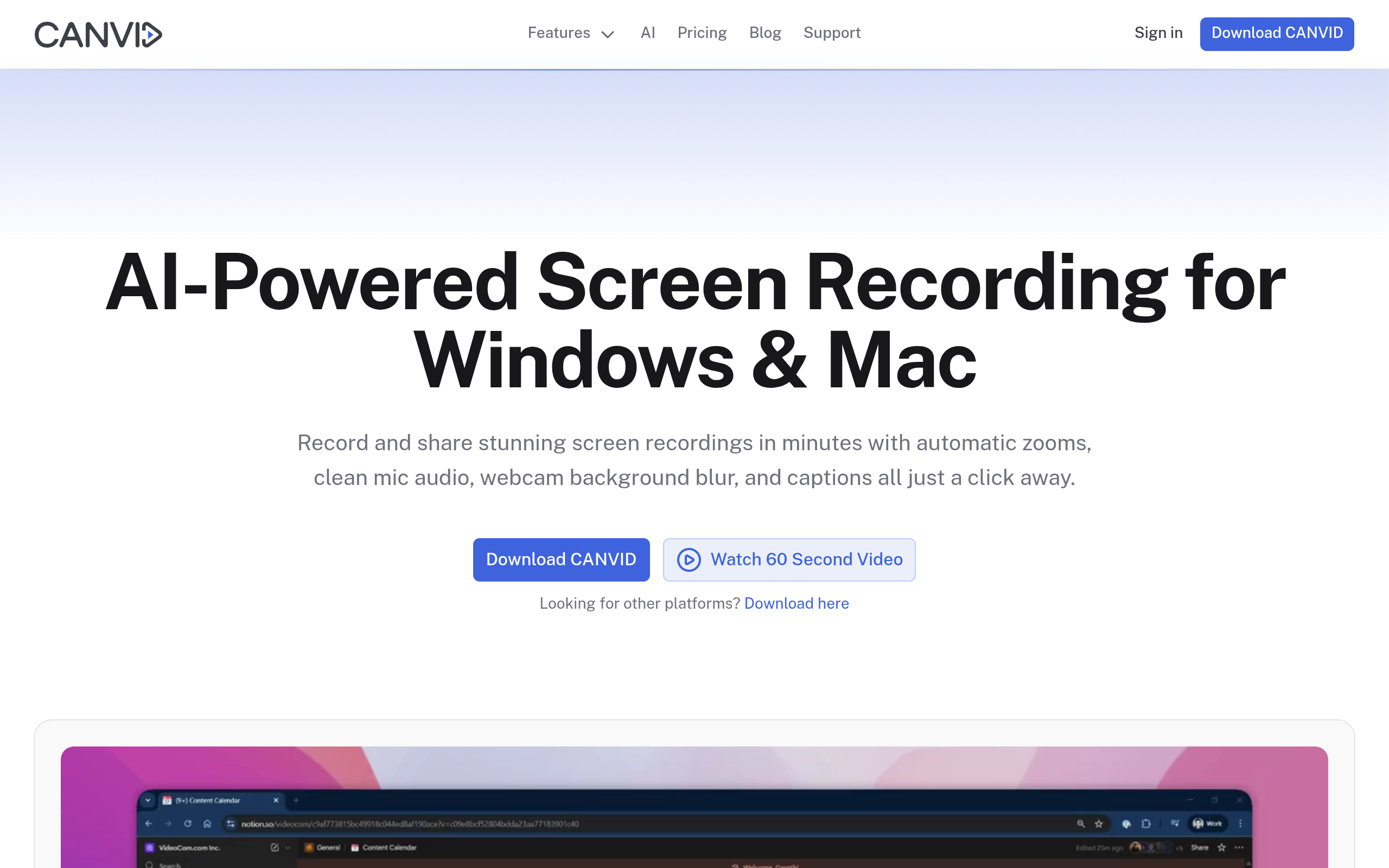Open the Blog nav link
1389x868 pixels.
(765, 33)
